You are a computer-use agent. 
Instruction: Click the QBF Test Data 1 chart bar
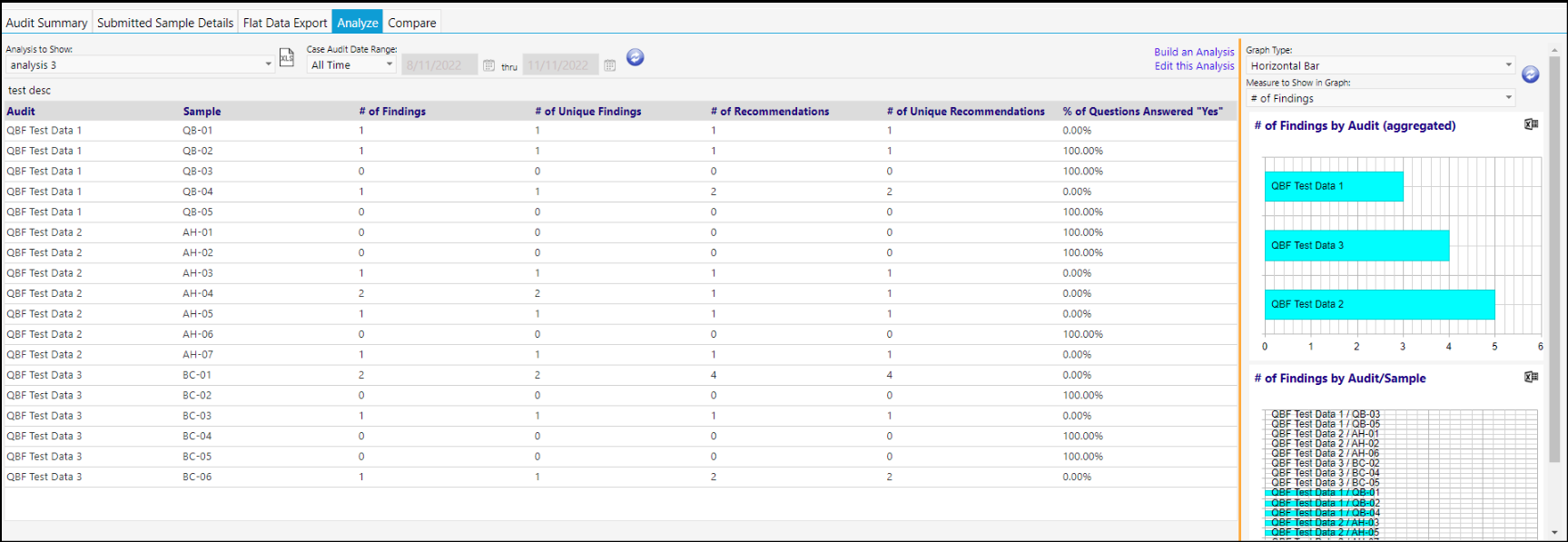click(x=1334, y=186)
